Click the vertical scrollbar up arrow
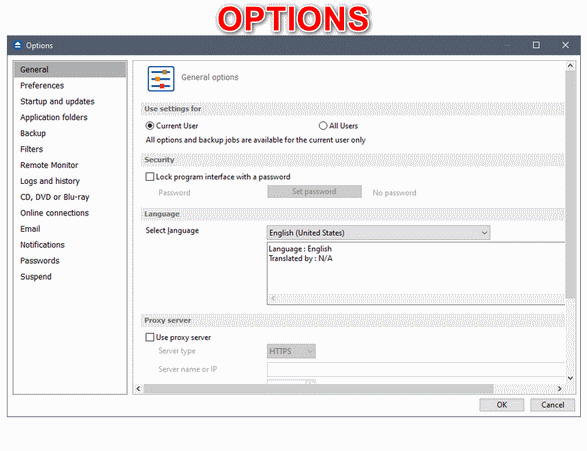587x451 pixels. click(570, 66)
